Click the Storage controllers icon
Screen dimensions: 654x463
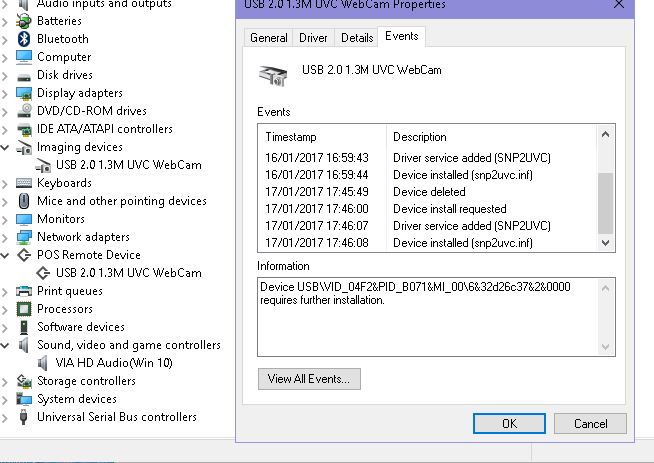pyautogui.click(x=24, y=381)
